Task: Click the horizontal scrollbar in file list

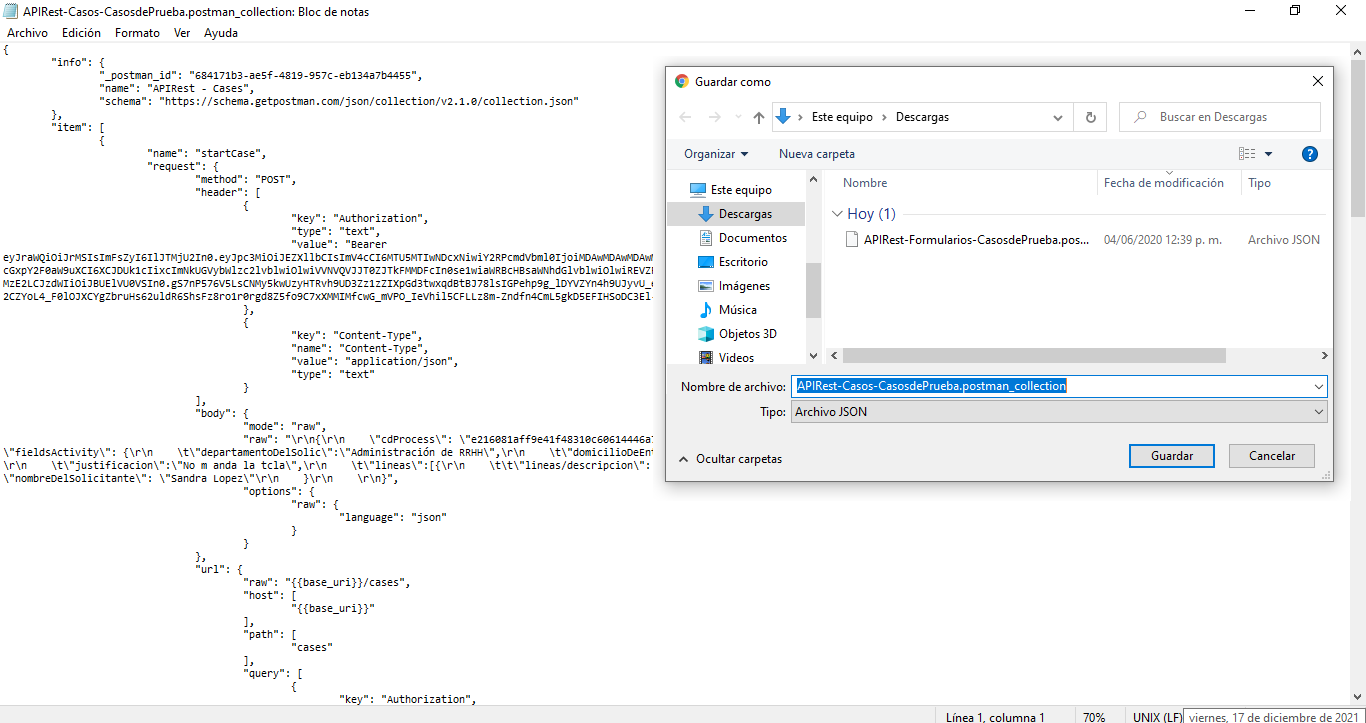Action: click(1034, 356)
